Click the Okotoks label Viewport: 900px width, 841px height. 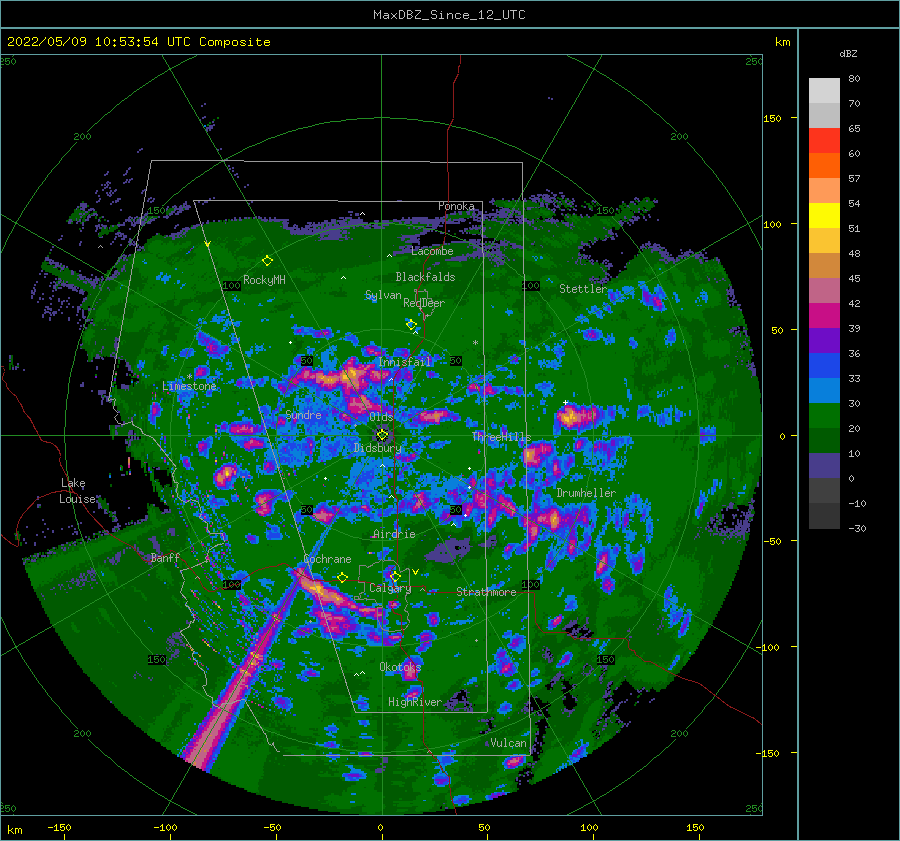(400, 667)
